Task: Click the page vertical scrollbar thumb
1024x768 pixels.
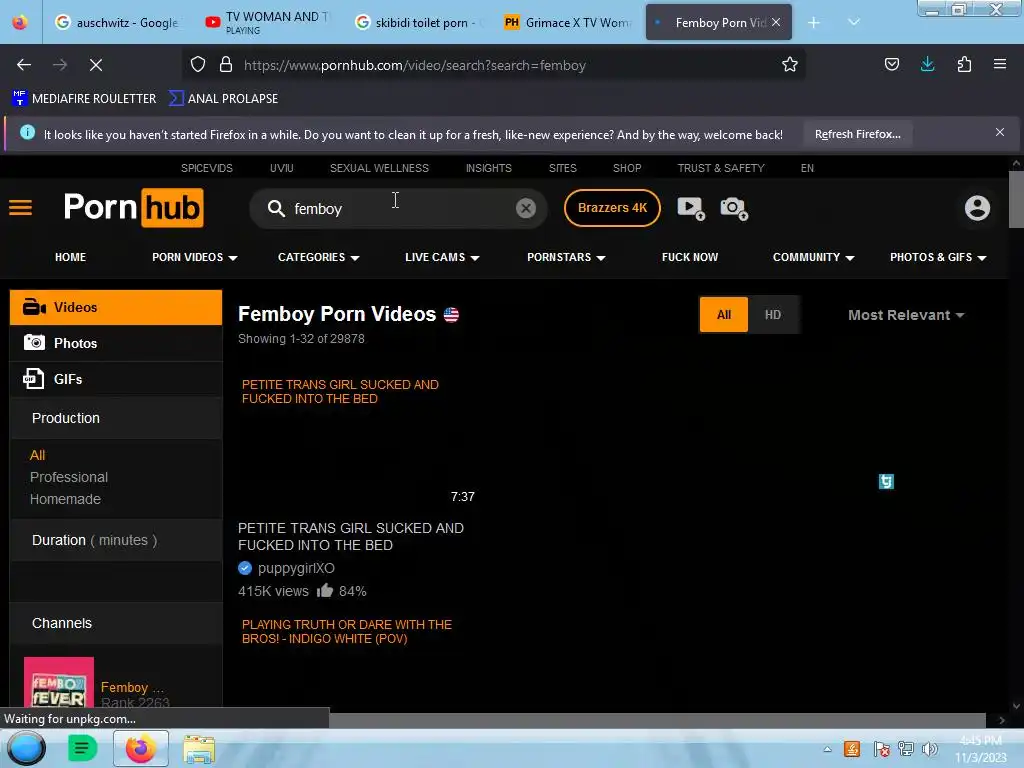Action: tap(1016, 200)
